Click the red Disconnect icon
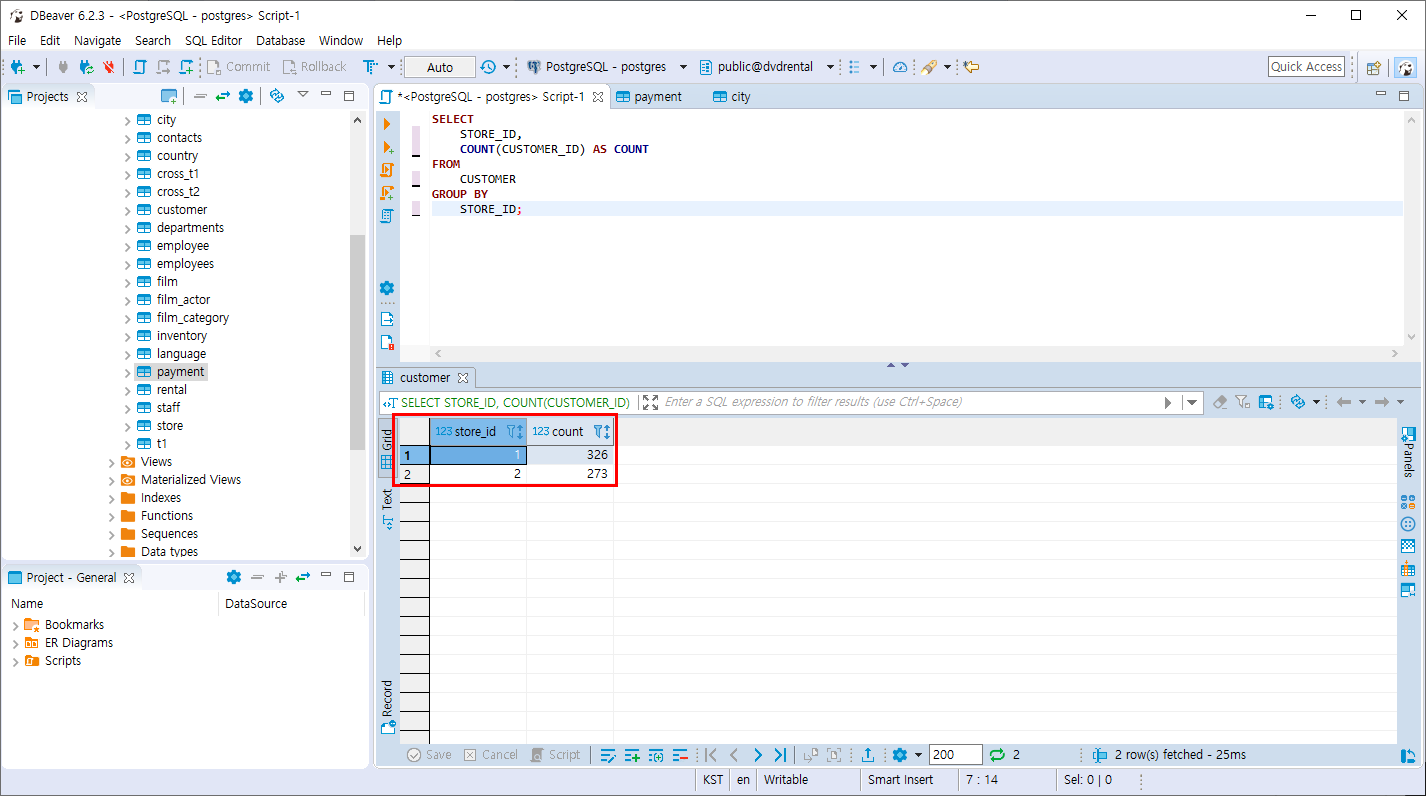 109,67
